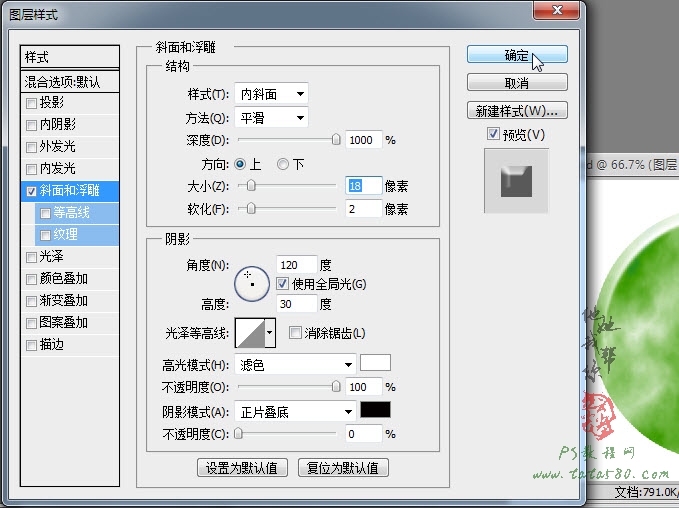Select 混合选项:默认 in styles list
Screen dimensions: 679x508
click(70, 81)
